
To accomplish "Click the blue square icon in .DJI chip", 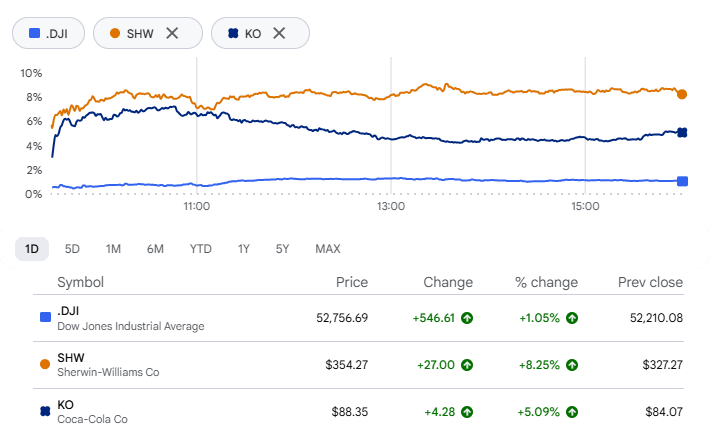I will click(34, 33).
